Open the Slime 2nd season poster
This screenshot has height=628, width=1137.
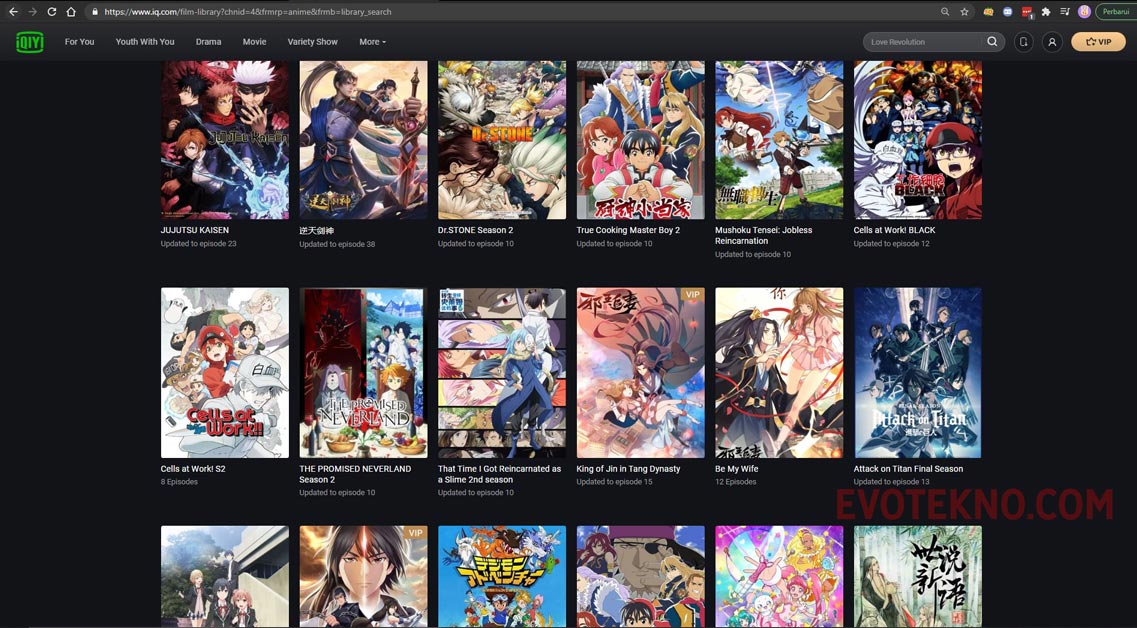tap(502, 373)
